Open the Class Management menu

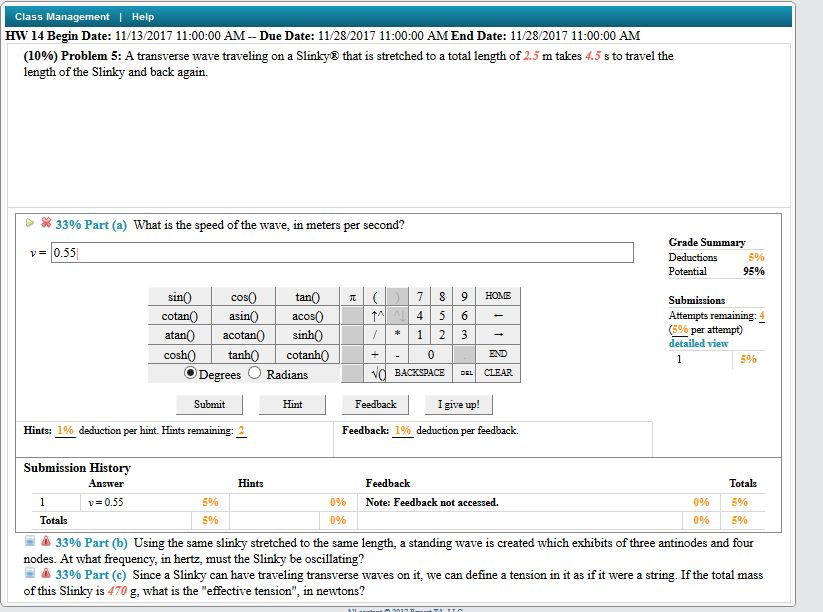[x=62, y=17]
